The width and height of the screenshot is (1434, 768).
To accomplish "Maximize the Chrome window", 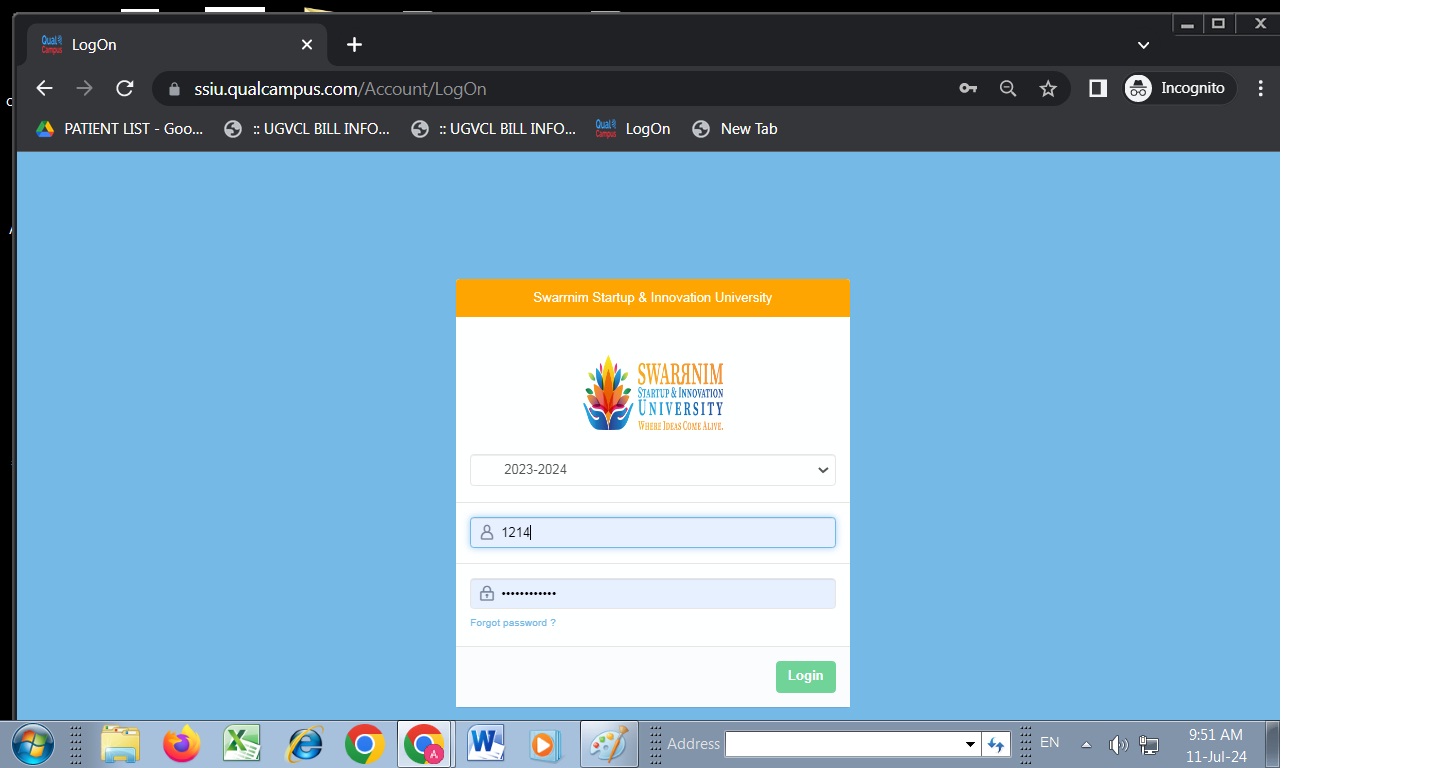I will coord(1218,24).
